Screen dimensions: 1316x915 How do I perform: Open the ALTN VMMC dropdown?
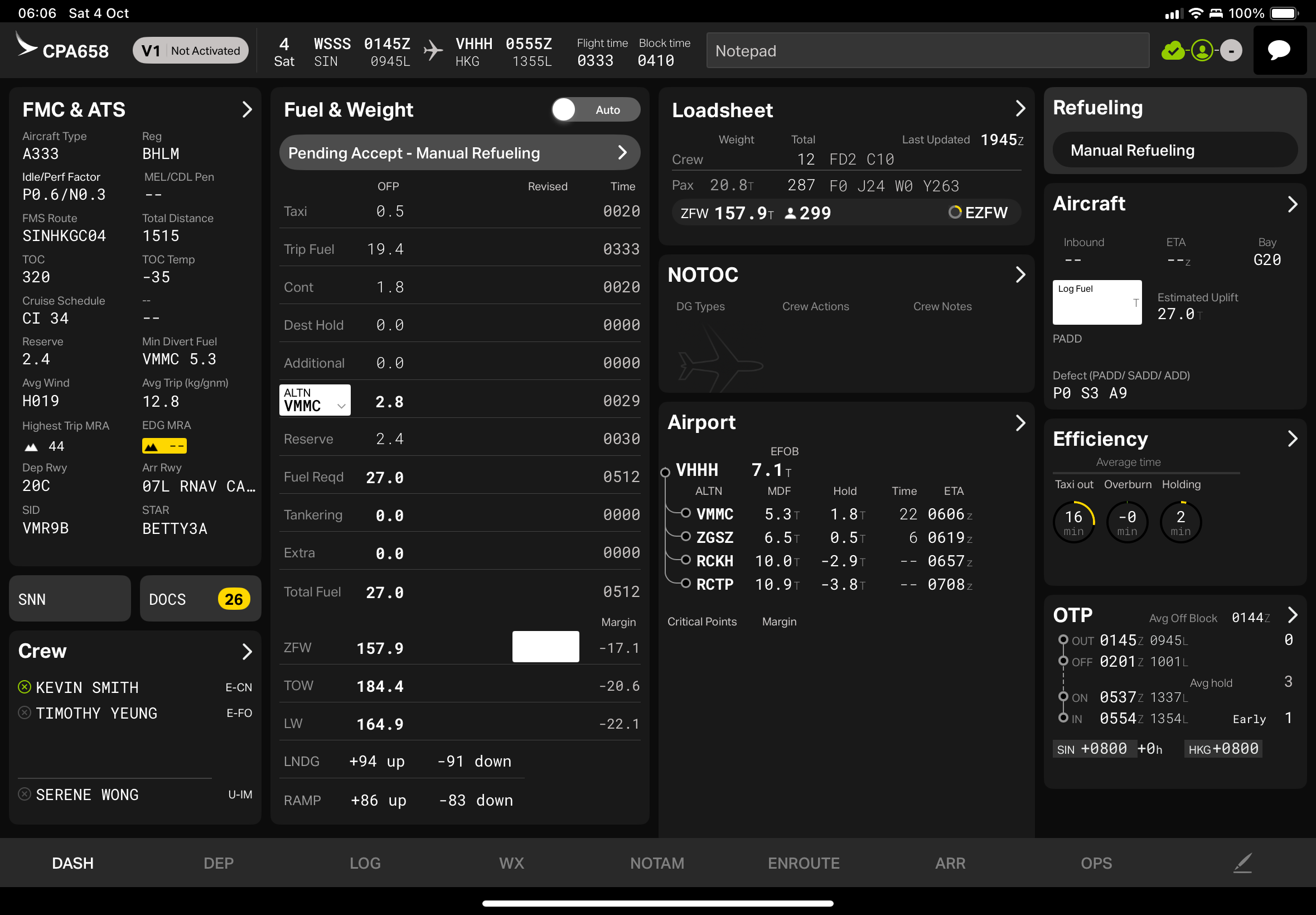315,399
